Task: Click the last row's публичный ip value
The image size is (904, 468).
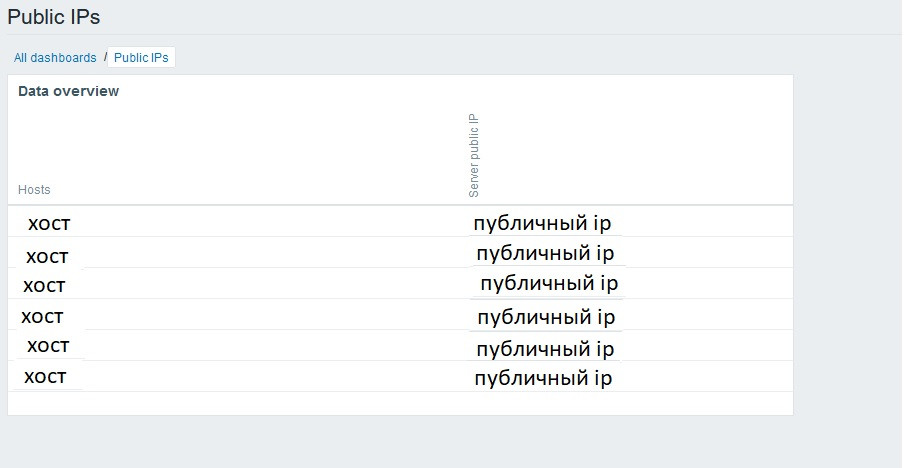Action: [543, 378]
